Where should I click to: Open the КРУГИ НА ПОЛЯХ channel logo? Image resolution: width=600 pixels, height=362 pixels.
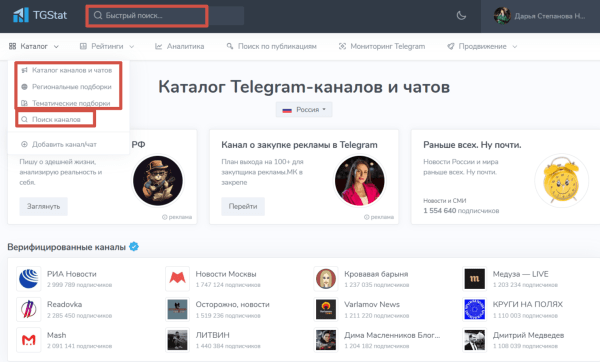(x=474, y=309)
